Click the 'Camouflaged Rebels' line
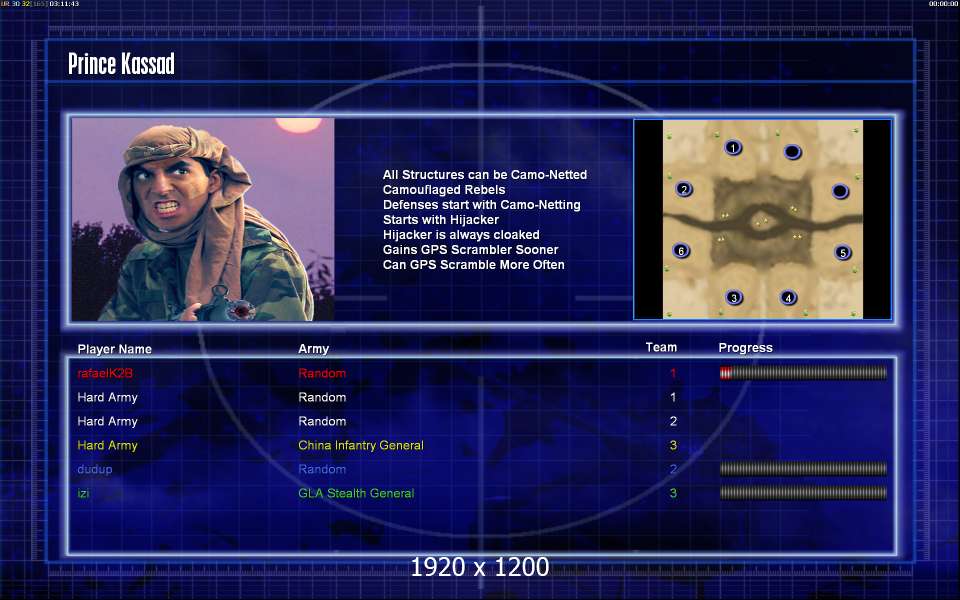 coord(444,190)
